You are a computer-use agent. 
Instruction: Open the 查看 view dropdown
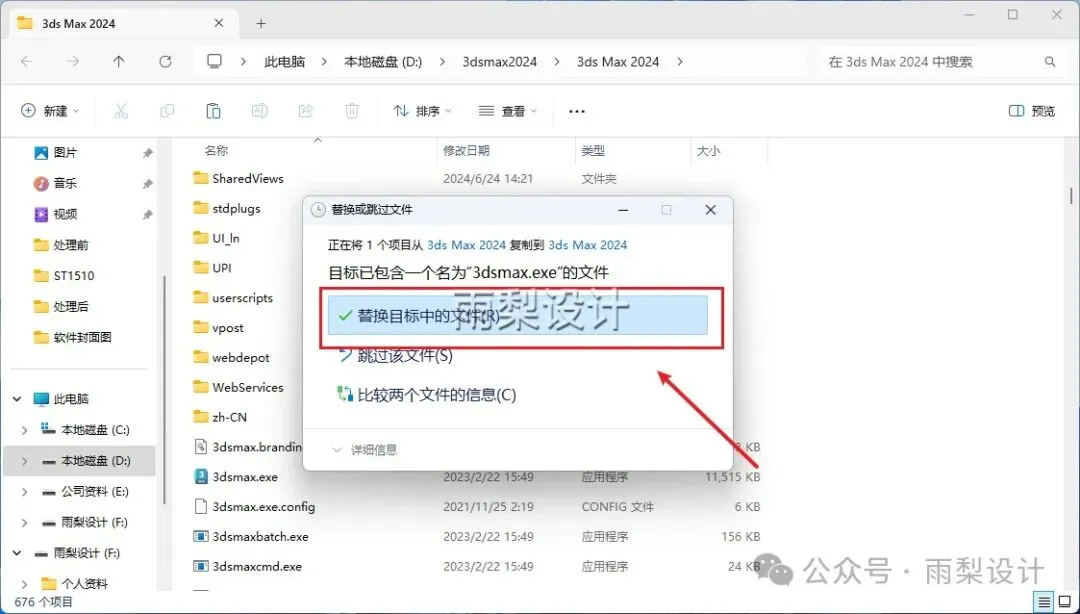click(x=508, y=111)
